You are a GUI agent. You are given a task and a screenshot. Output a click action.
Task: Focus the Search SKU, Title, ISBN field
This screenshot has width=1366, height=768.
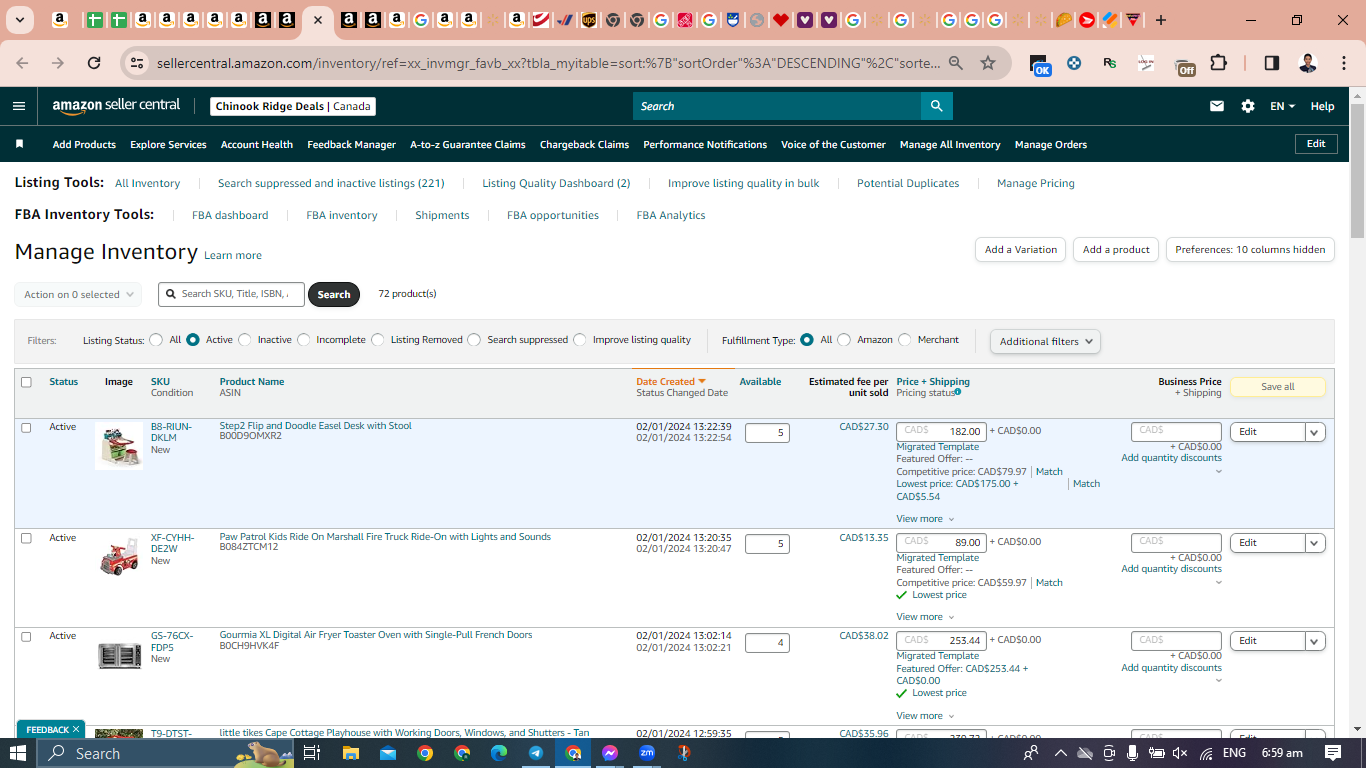[231, 294]
